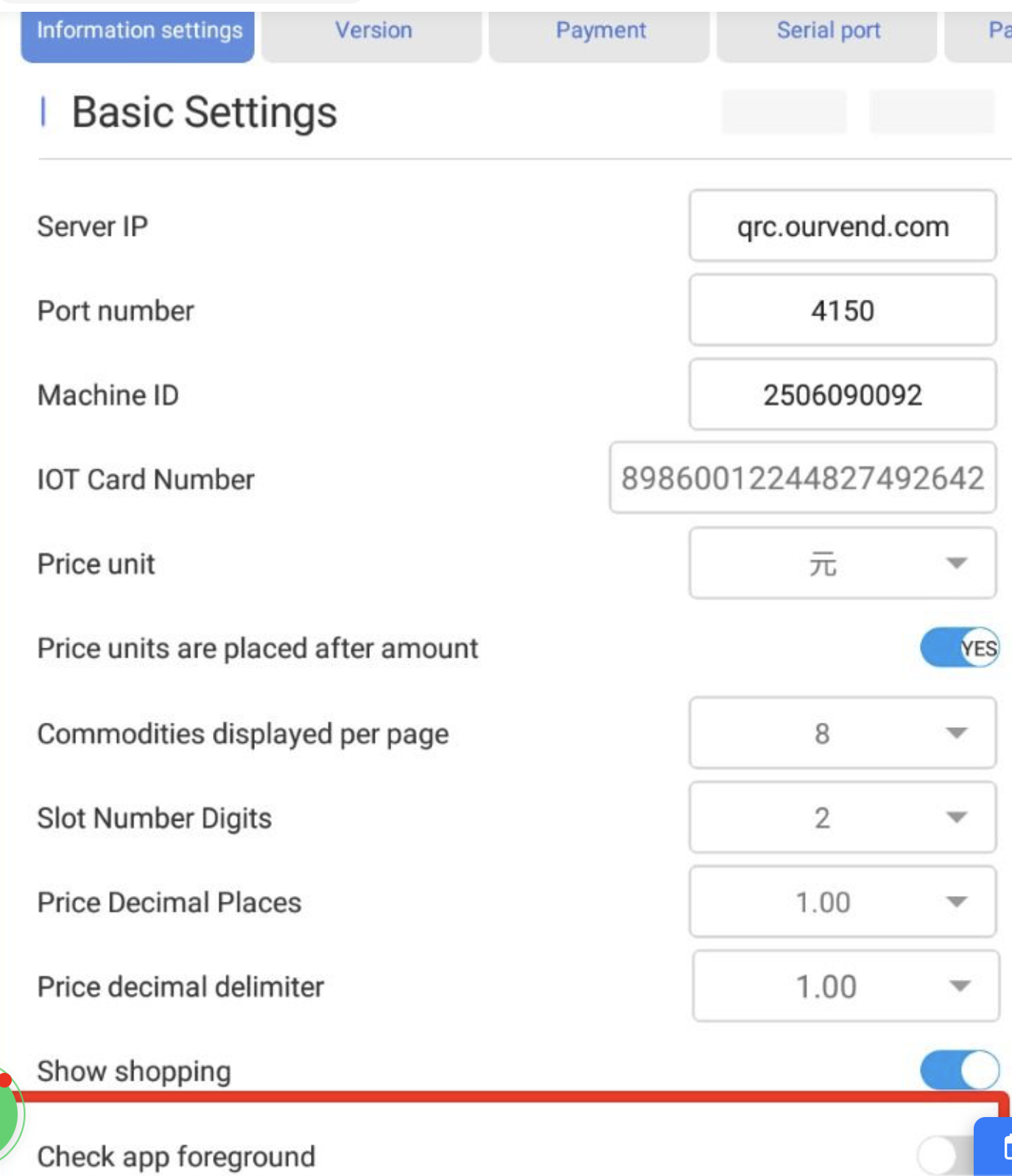Click the first faded button beside Basic Settings

(x=784, y=112)
